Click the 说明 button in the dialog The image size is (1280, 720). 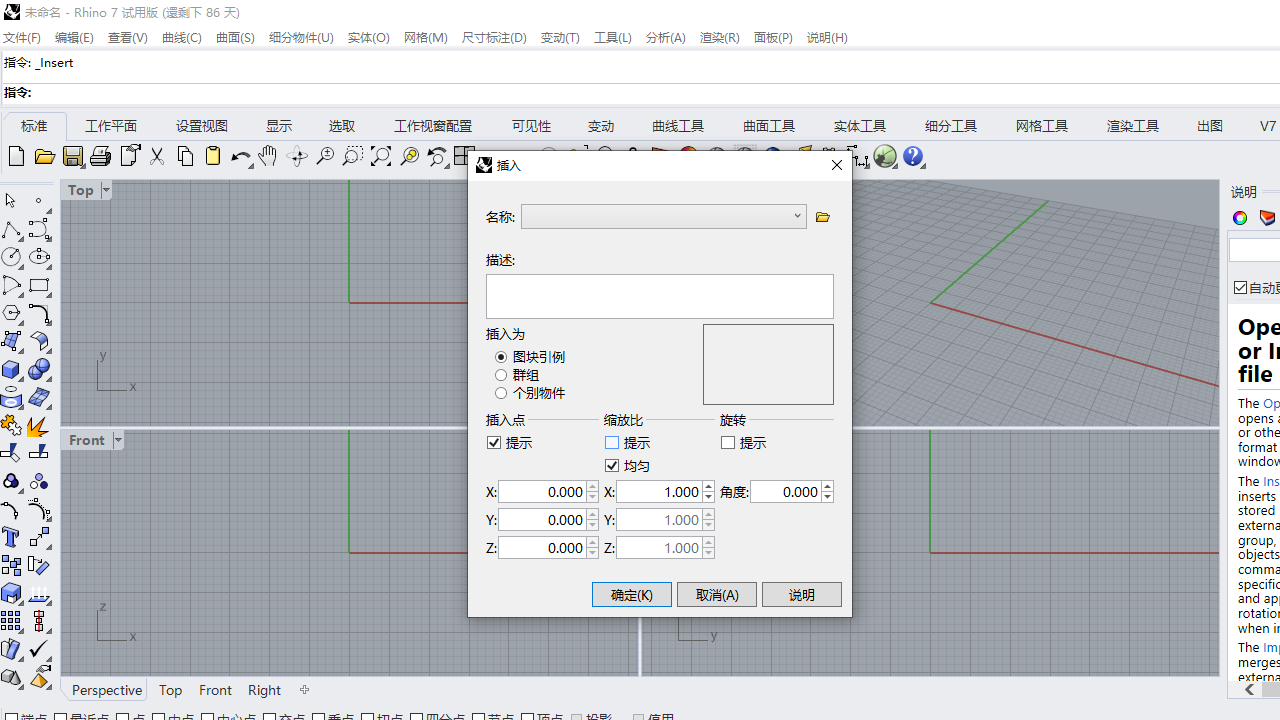(801, 594)
